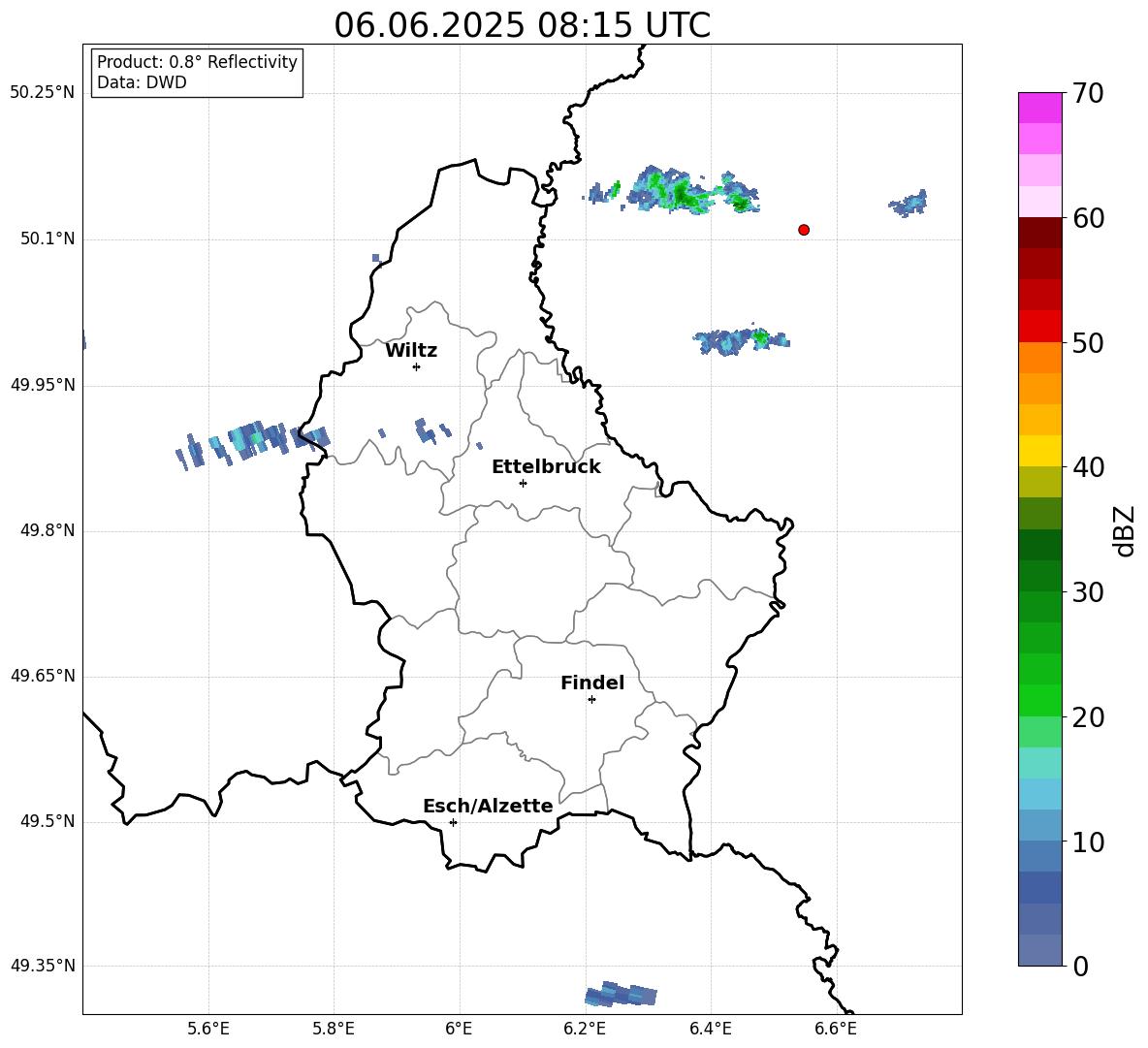Click the 50.1°N latitude label
This screenshot has height=1048, width=1148.
coord(48,239)
